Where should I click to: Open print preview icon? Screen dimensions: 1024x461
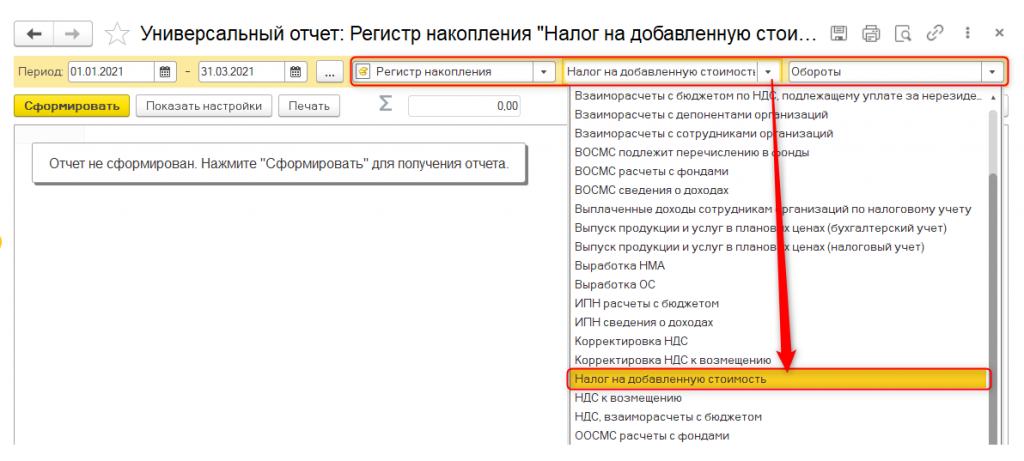(903, 33)
